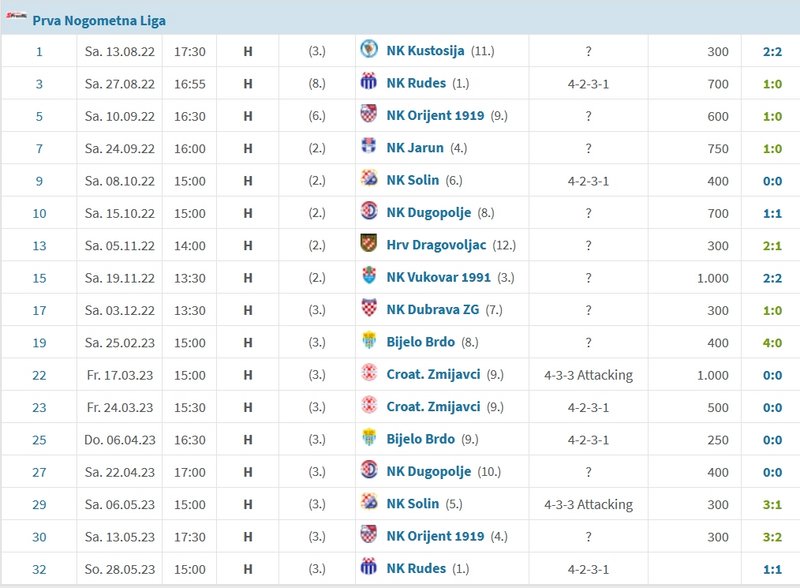Open the 2:2 result against NK Kustosija
Screen dimensions: 800x588
772,52
